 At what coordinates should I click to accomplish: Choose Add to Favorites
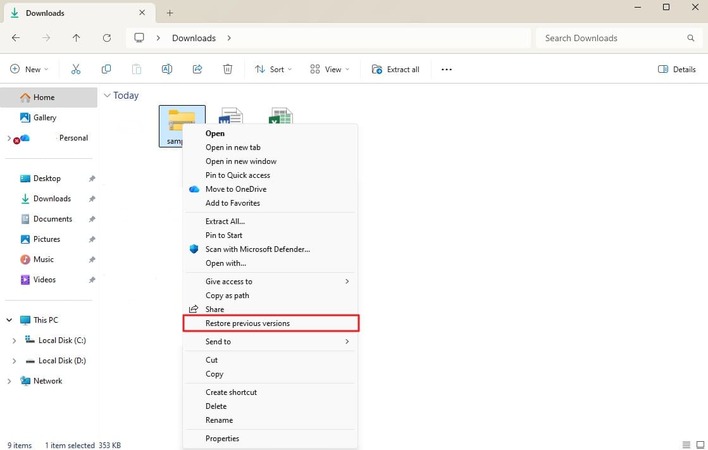pyautogui.click(x=270, y=203)
